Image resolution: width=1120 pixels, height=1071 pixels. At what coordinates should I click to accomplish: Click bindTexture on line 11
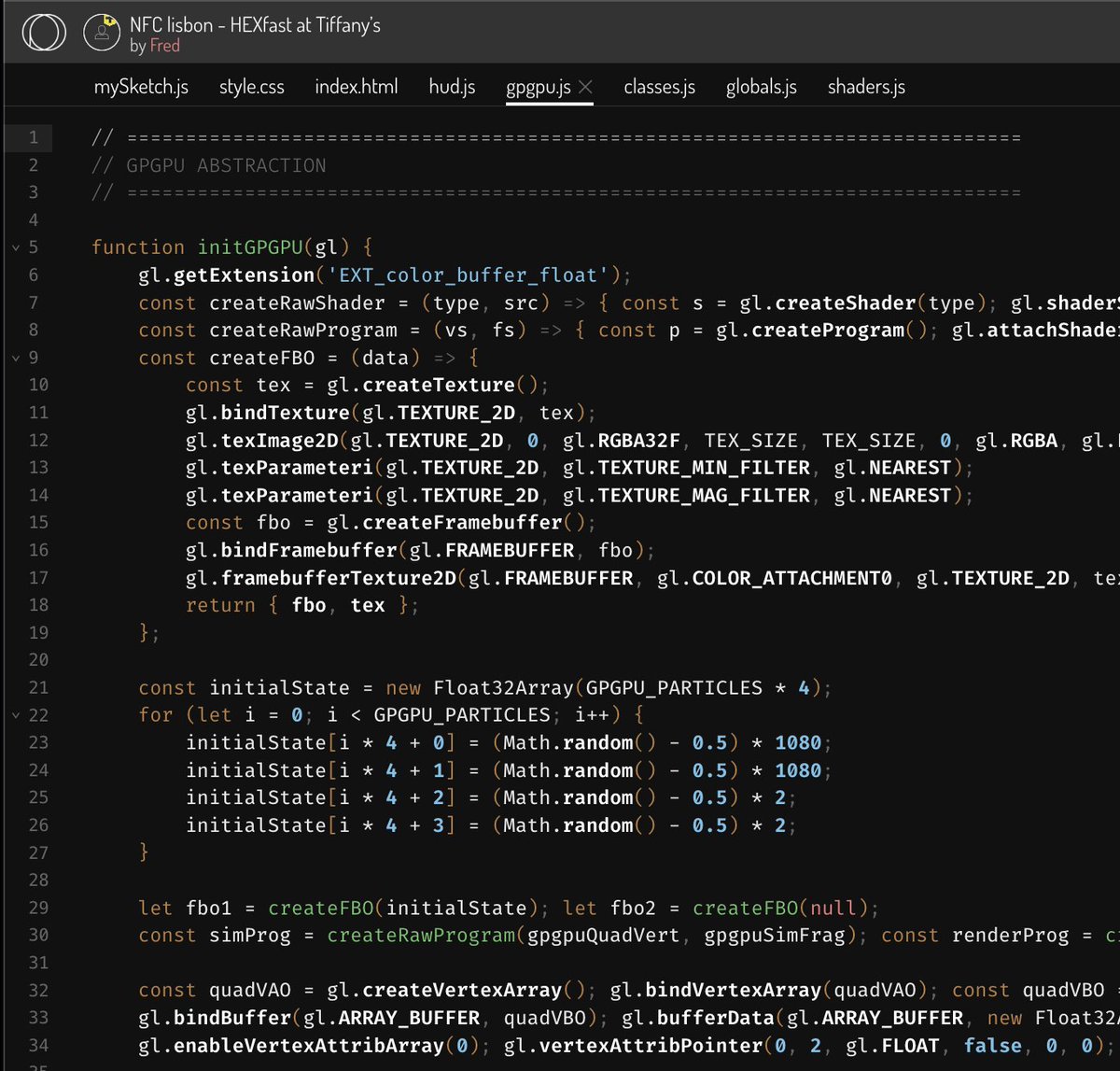(285, 413)
